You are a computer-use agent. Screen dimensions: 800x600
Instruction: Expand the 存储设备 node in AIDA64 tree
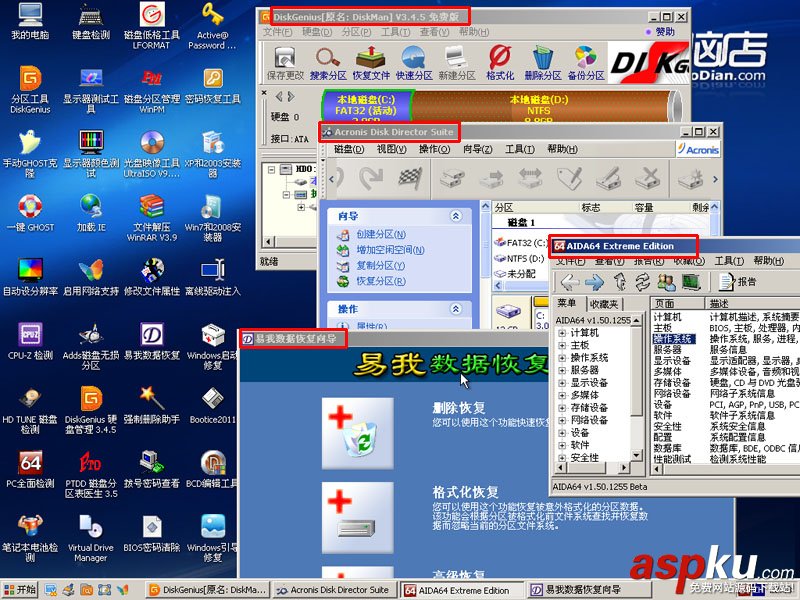(561, 406)
